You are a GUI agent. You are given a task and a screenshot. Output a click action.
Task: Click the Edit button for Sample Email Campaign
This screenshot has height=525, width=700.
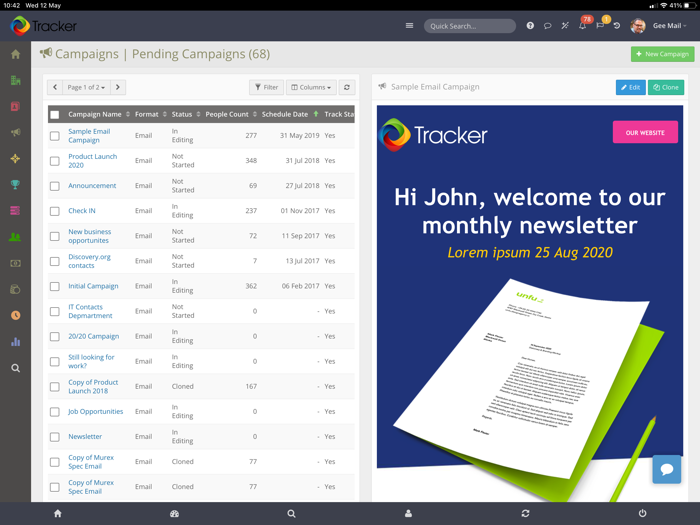(x=630, y=87)
